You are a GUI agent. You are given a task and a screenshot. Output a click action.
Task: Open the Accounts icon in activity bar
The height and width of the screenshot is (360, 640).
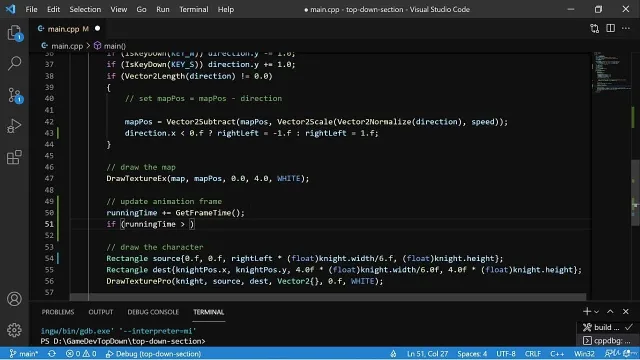(14, 299)
